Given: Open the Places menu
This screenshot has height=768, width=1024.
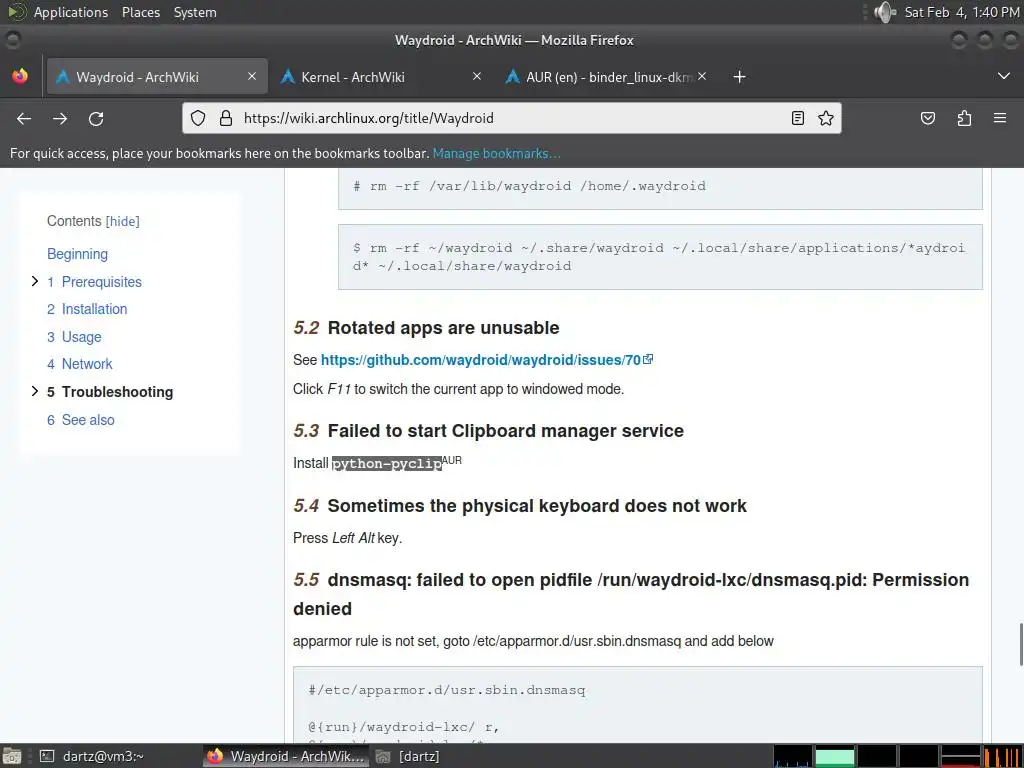Looking at the screenshot, I should [x=140, y=12].
